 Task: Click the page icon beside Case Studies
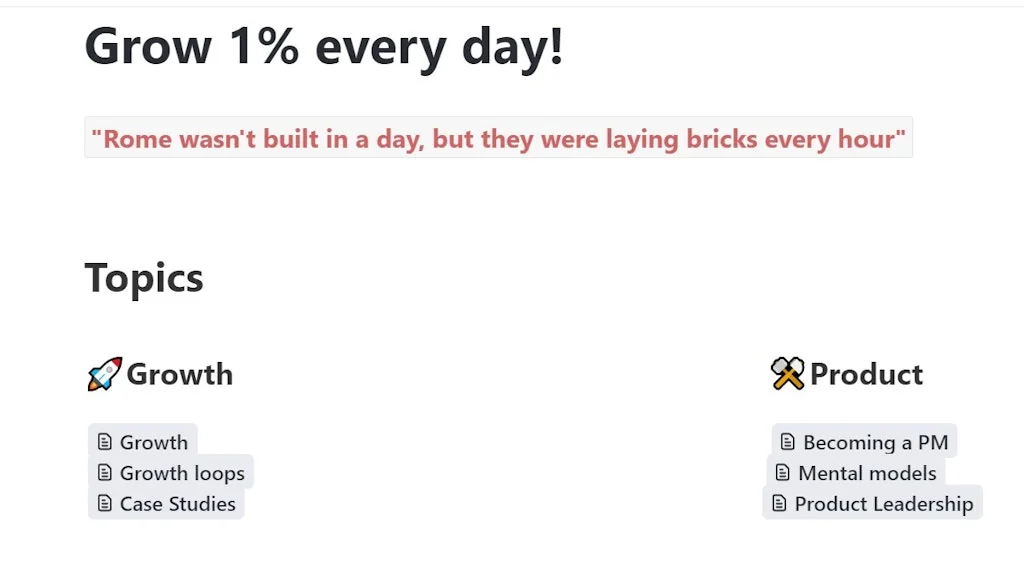tap(104, 504)
